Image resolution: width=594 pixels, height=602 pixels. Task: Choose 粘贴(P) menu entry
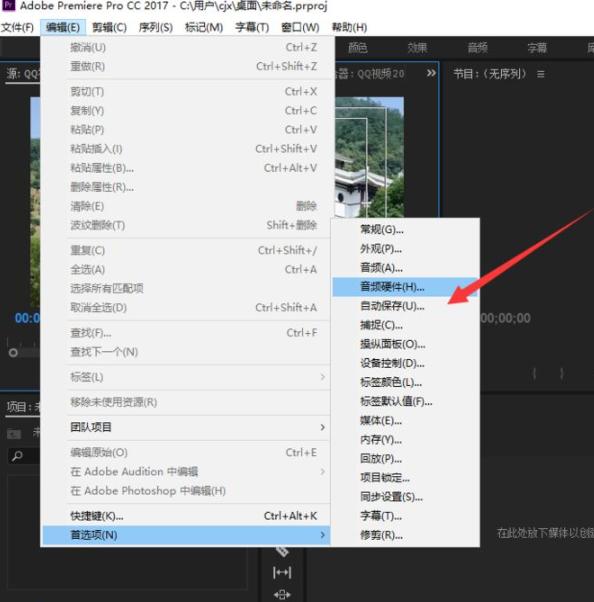pyautogui.click(x=186, y=130)
